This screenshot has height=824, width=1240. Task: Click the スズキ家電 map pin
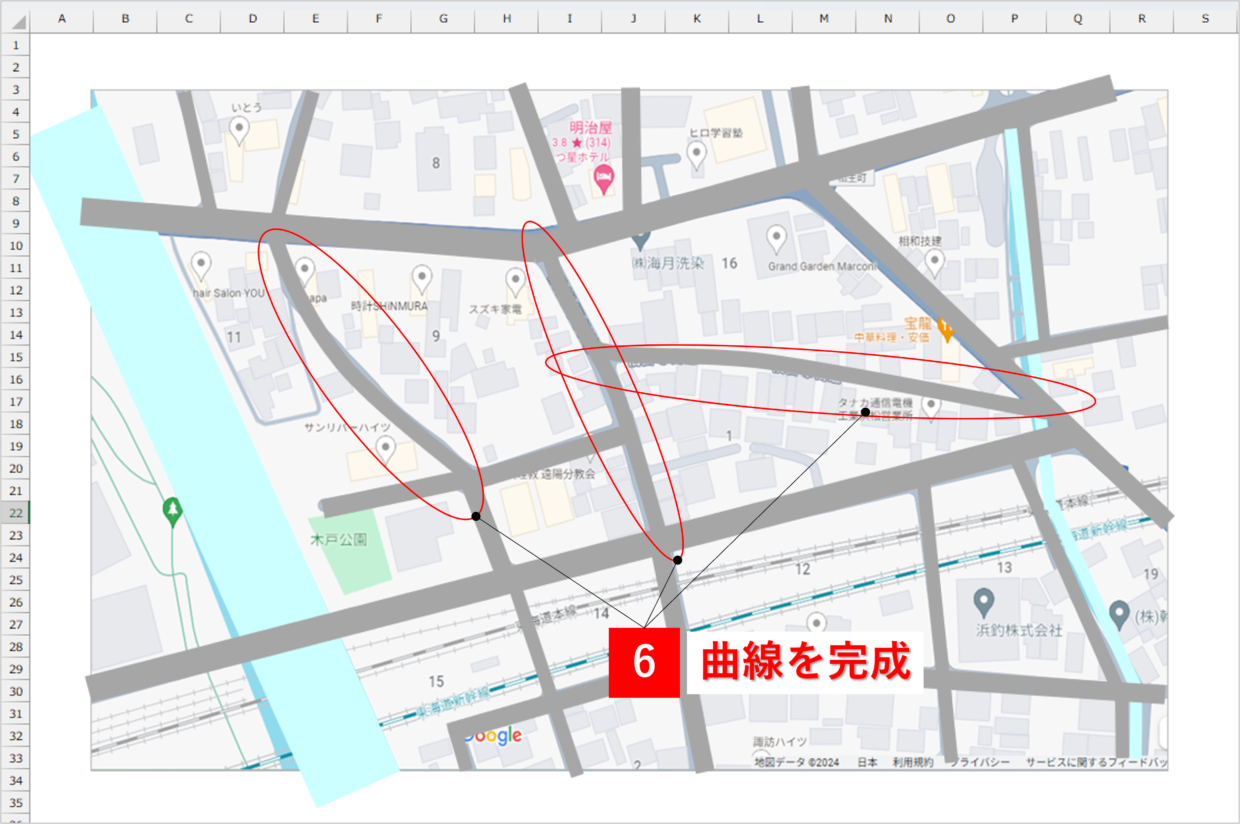tap(515, 281)
